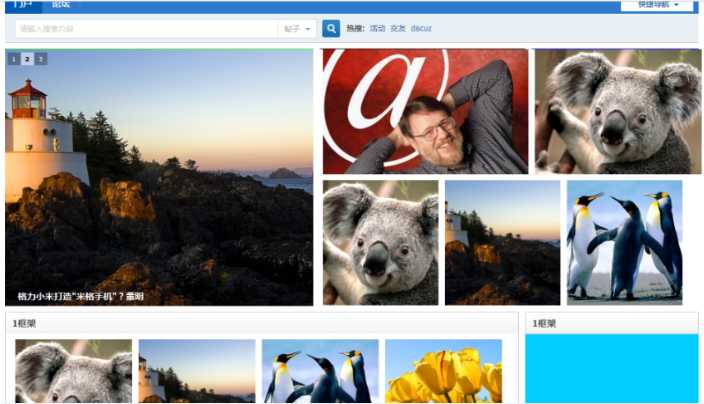Screen dimensions: 704x404
Task: Open the hot search link 交友
Action: pyautogui.click(x=398, y=28)
